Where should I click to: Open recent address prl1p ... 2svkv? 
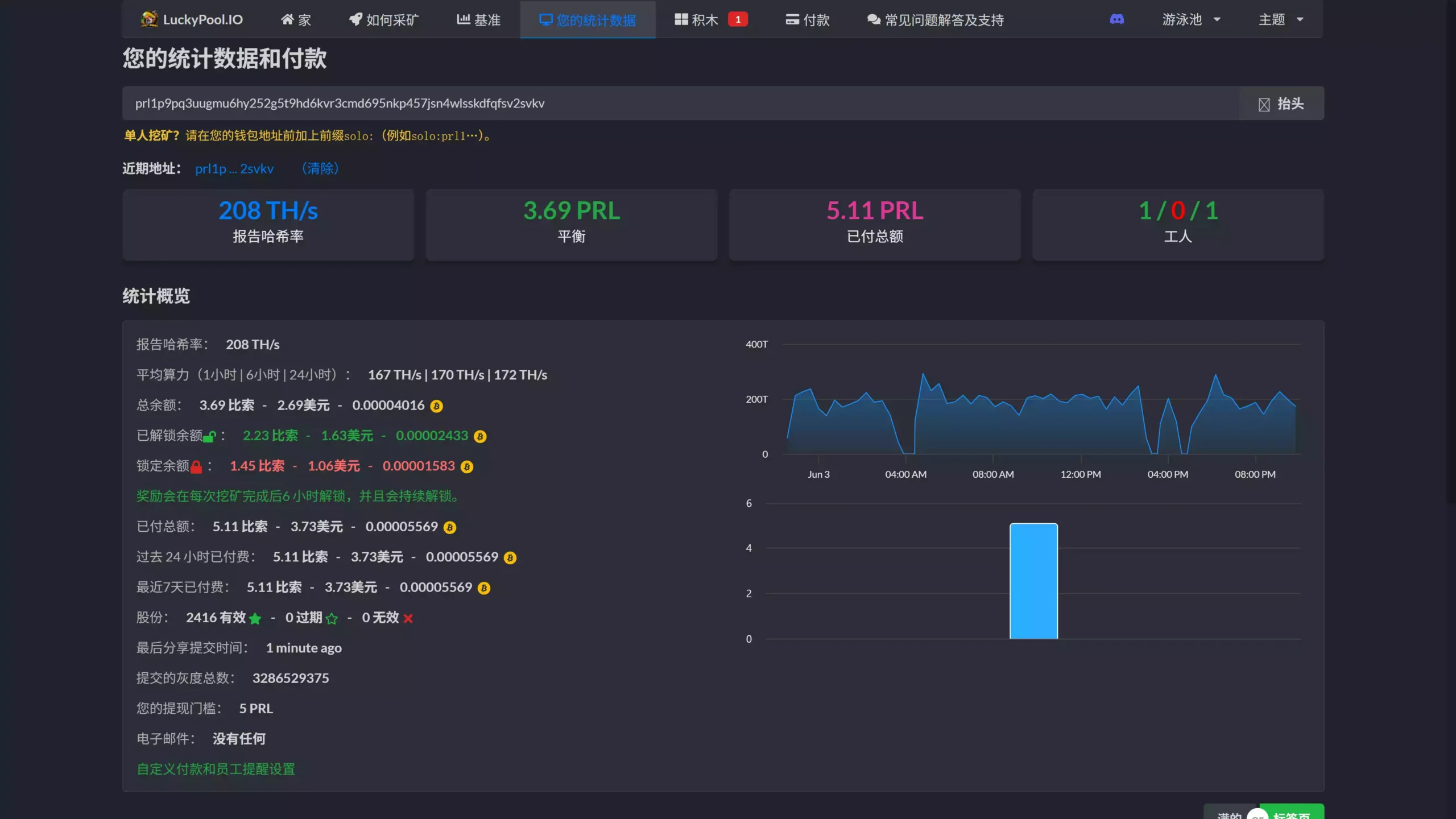point(234,168)
